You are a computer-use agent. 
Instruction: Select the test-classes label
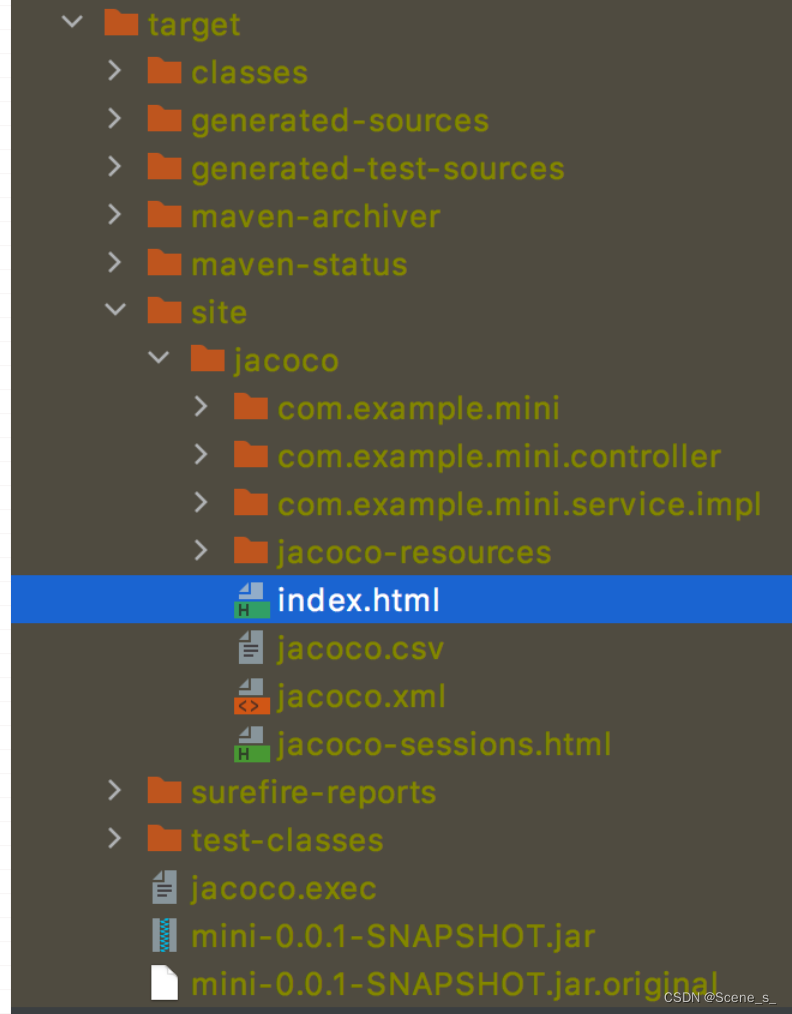click(x=287, y=840)
